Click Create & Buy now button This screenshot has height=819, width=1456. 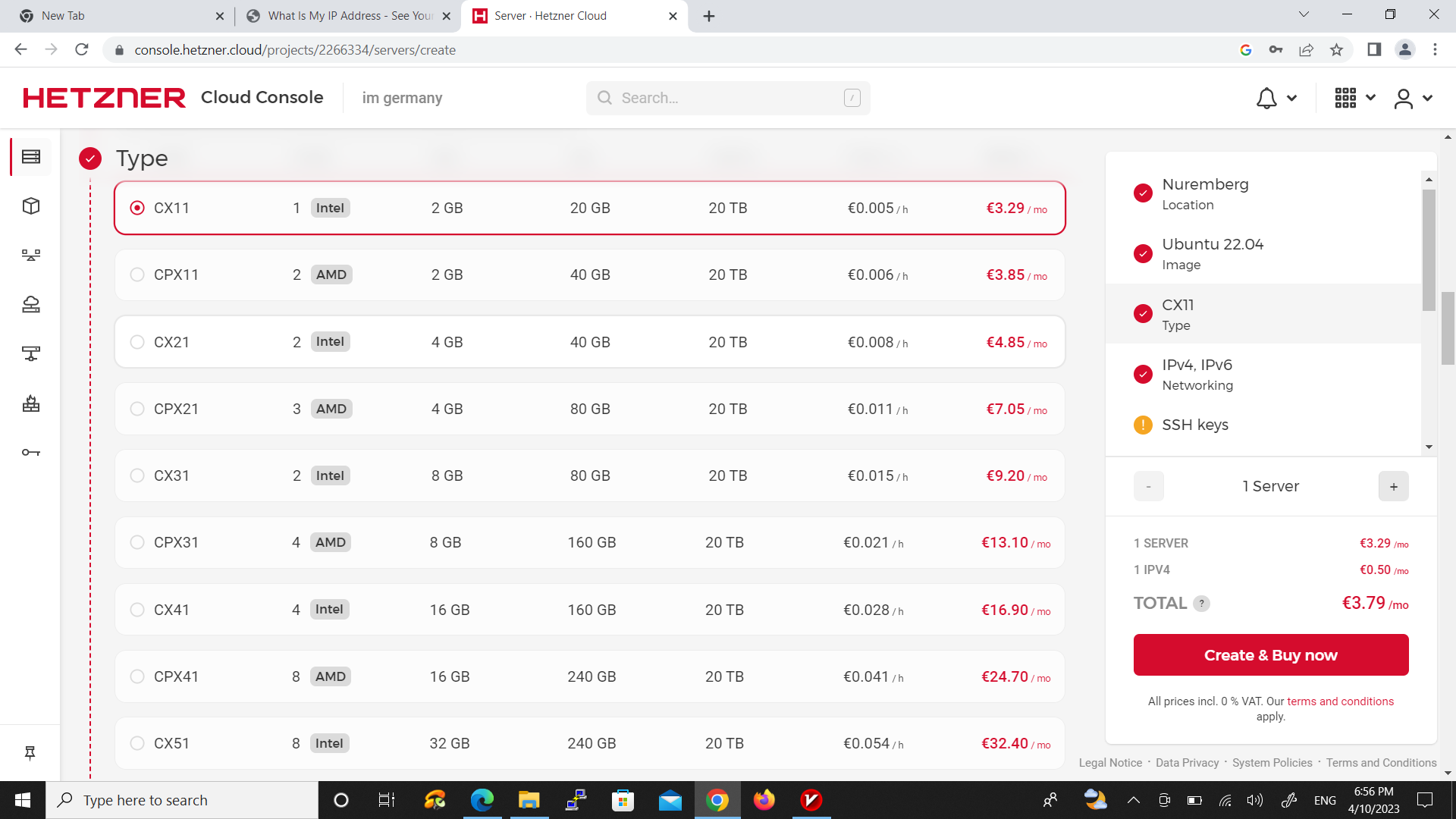(x=1271, y=655)
